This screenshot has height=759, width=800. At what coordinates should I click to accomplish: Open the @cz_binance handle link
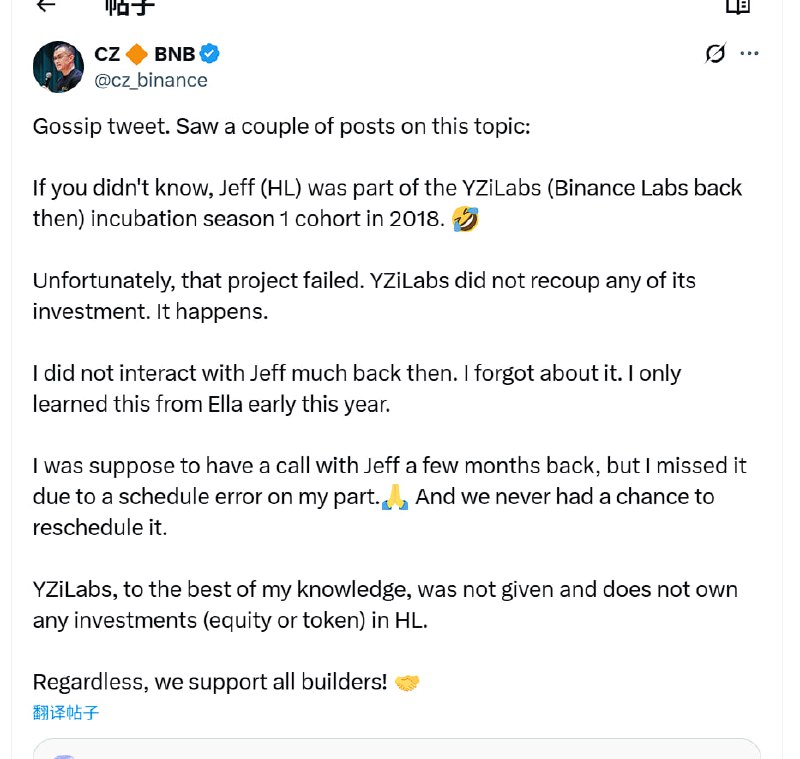click(150, 81)
